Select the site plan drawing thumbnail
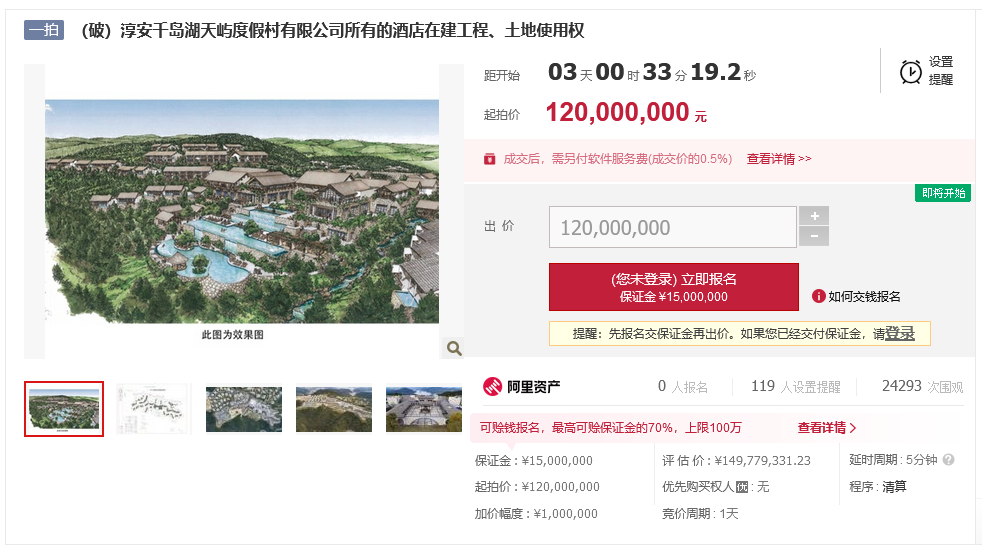The image size is (982, 557). click(x=154, y=409)
